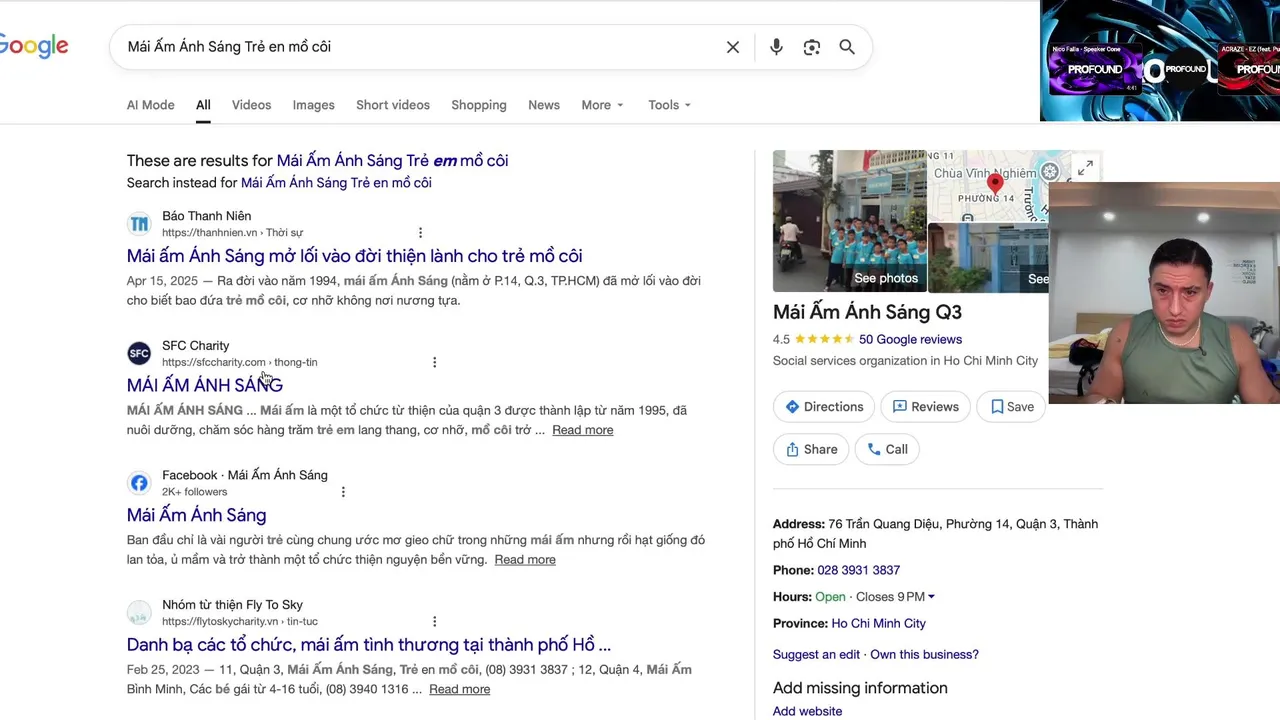
Task: Click the '2K+ followers' text
Action: (195, 492)
